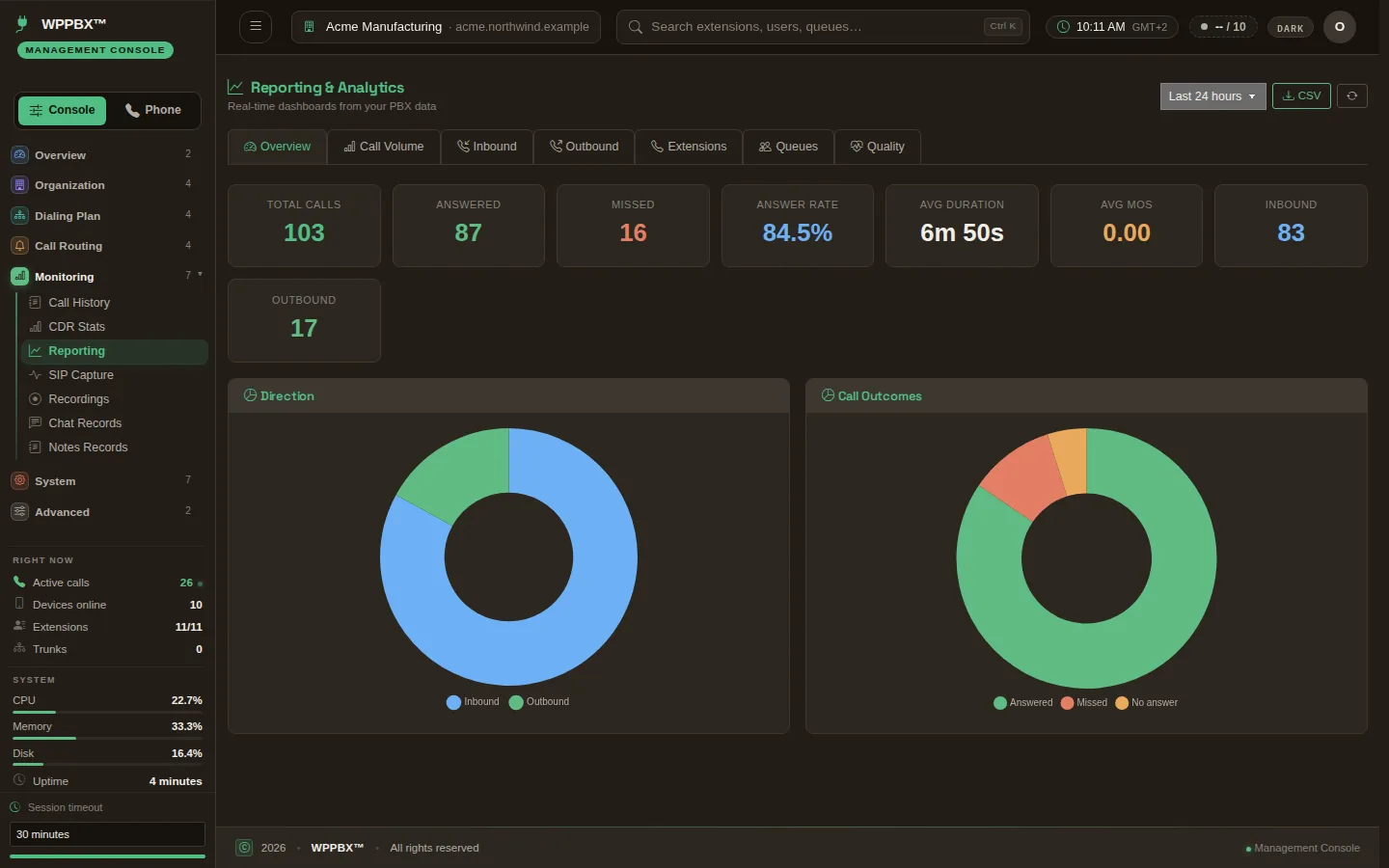Viewport: 1389px width, 868px height.
Task: Click the Chat Records icon
Action: pyautogui.click(x=36, y=423)
